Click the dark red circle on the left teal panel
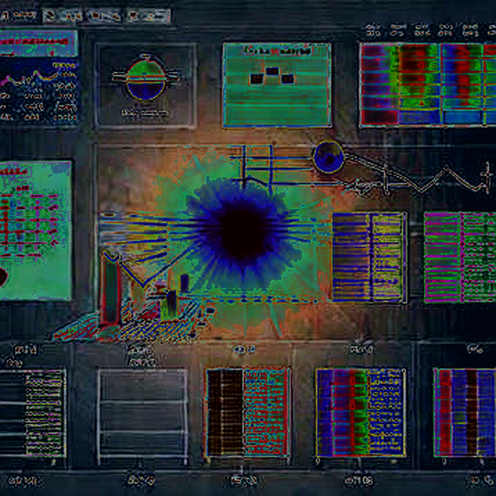This screenshot has width=496, height=496. coord(3,277)
